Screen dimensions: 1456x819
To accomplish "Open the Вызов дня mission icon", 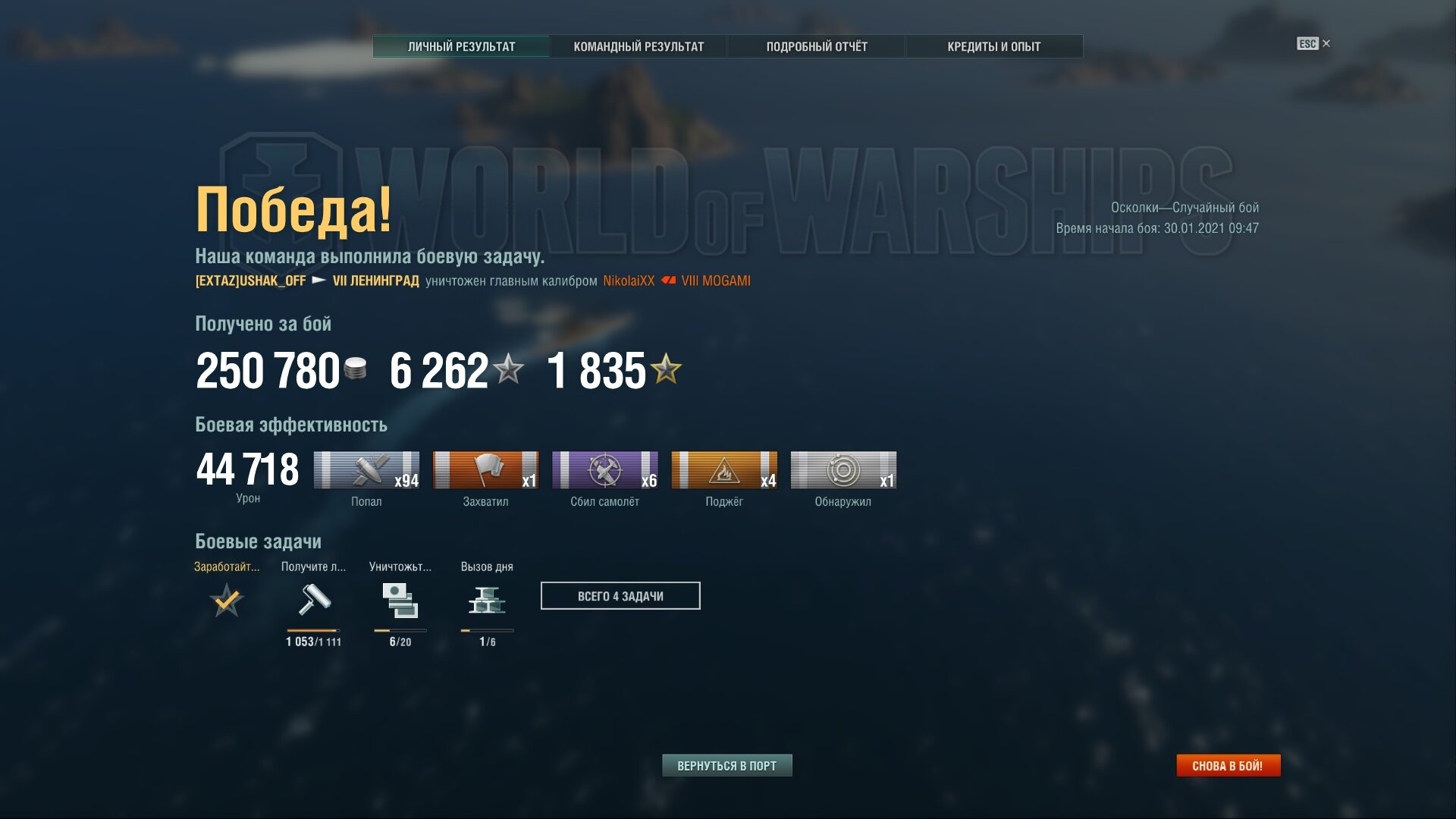I will (x=487, y=601).
